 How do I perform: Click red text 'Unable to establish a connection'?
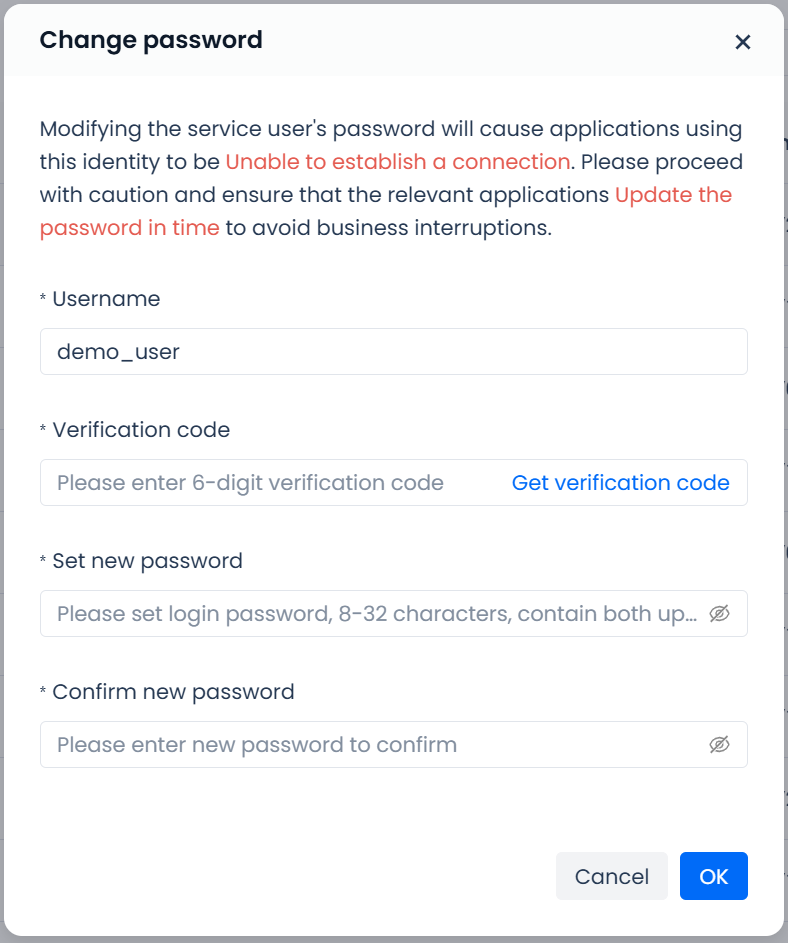click(398, 162)
